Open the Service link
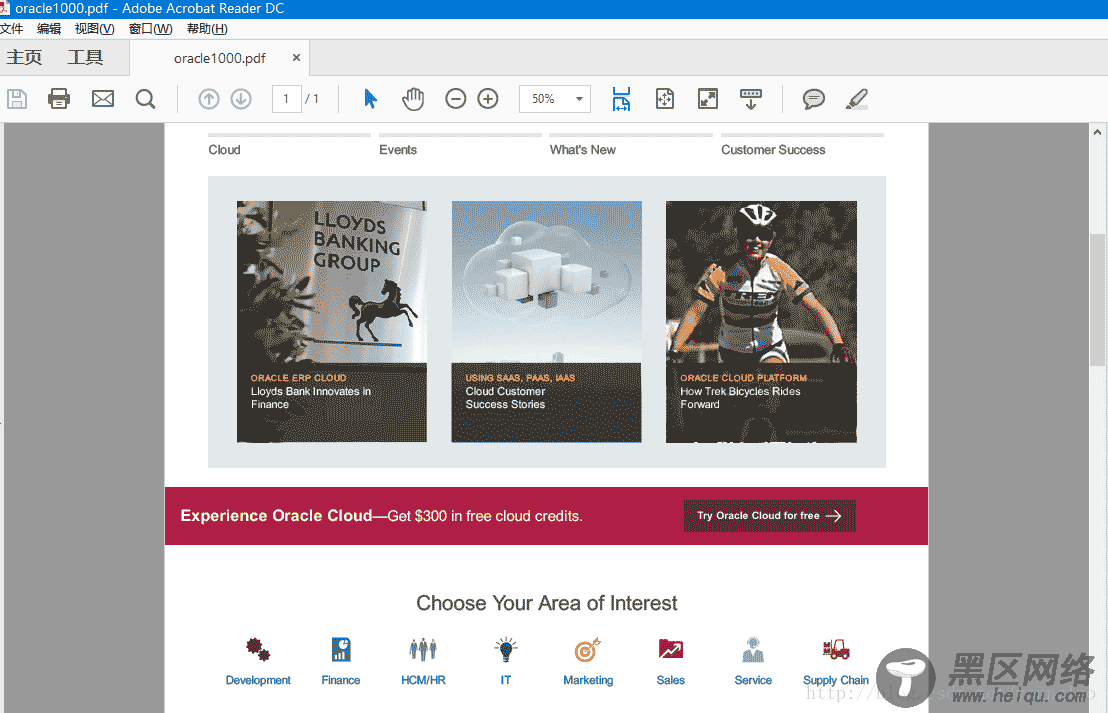This screenshot has width=1108, height=713. 753,680
